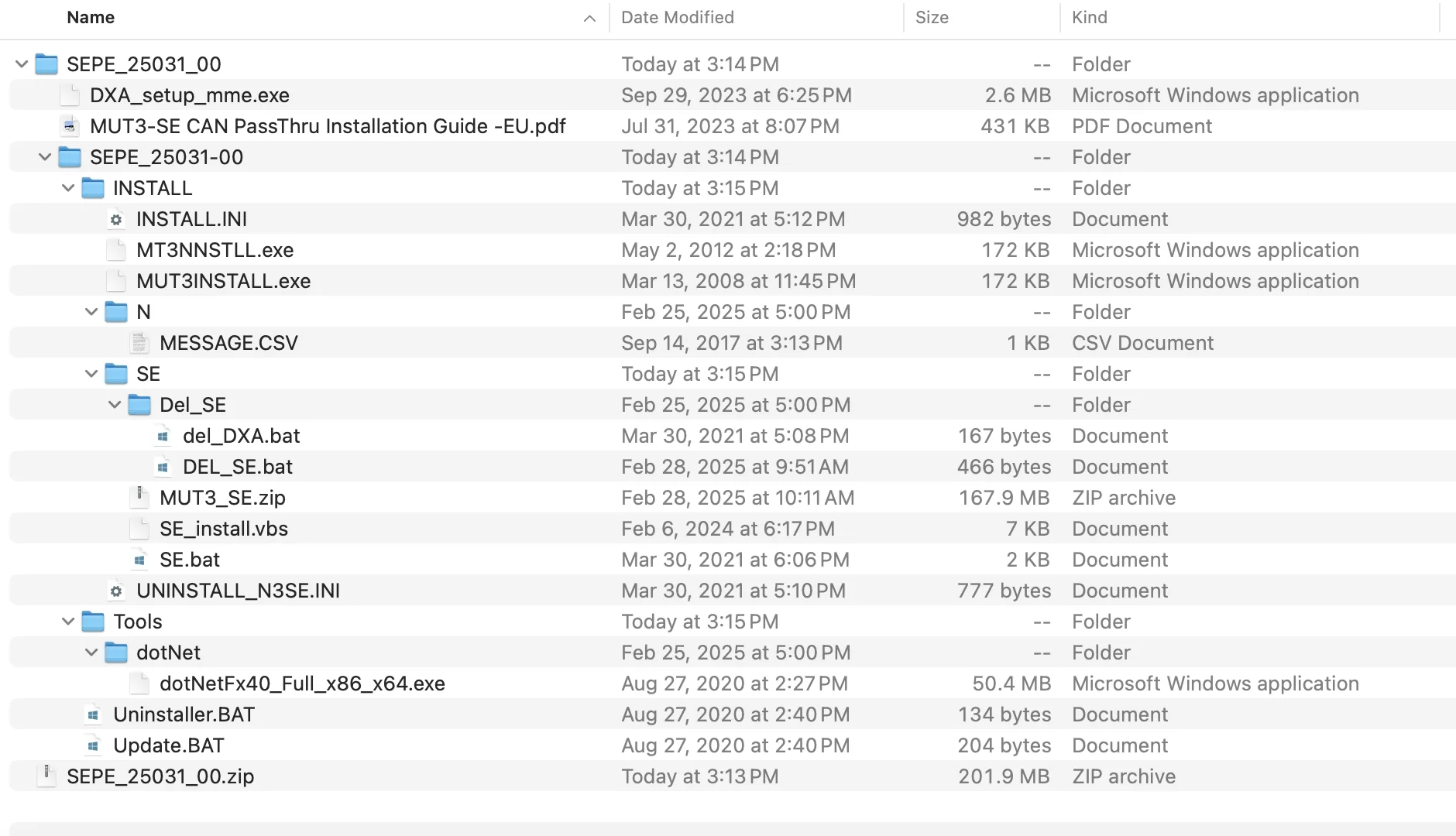Viewport: 1456px width, 836px height.
Task: Click the icon of dotNetFx40_Full_x86_x64.exe
Action: 139,683
